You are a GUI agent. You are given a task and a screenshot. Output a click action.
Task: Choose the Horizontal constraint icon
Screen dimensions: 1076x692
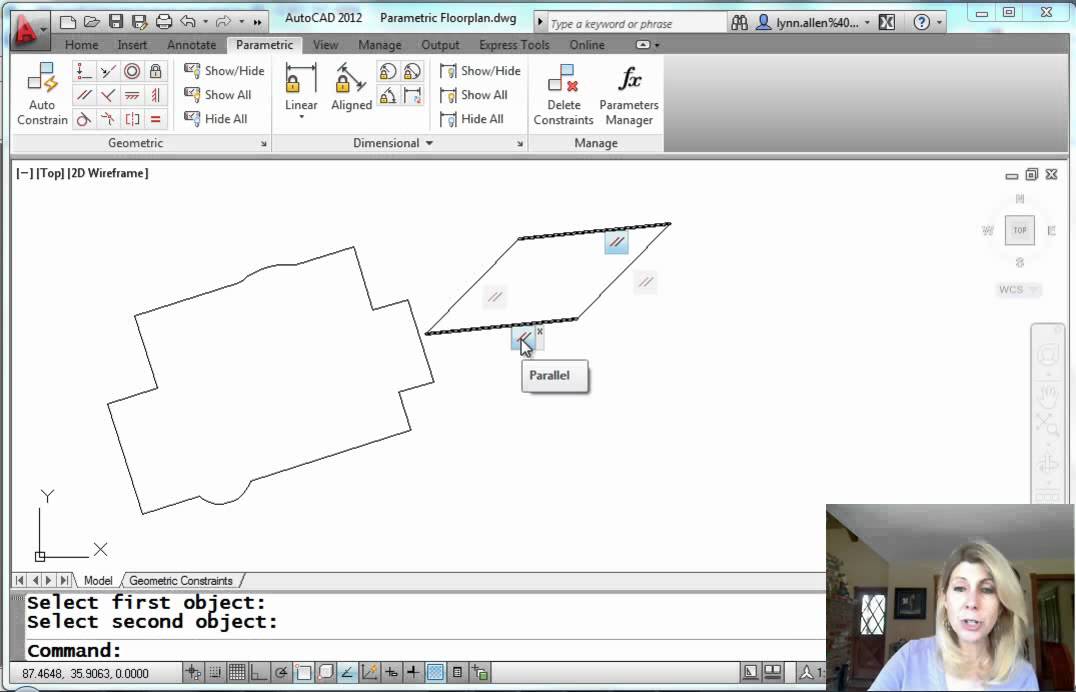click(x=132, y=95)
